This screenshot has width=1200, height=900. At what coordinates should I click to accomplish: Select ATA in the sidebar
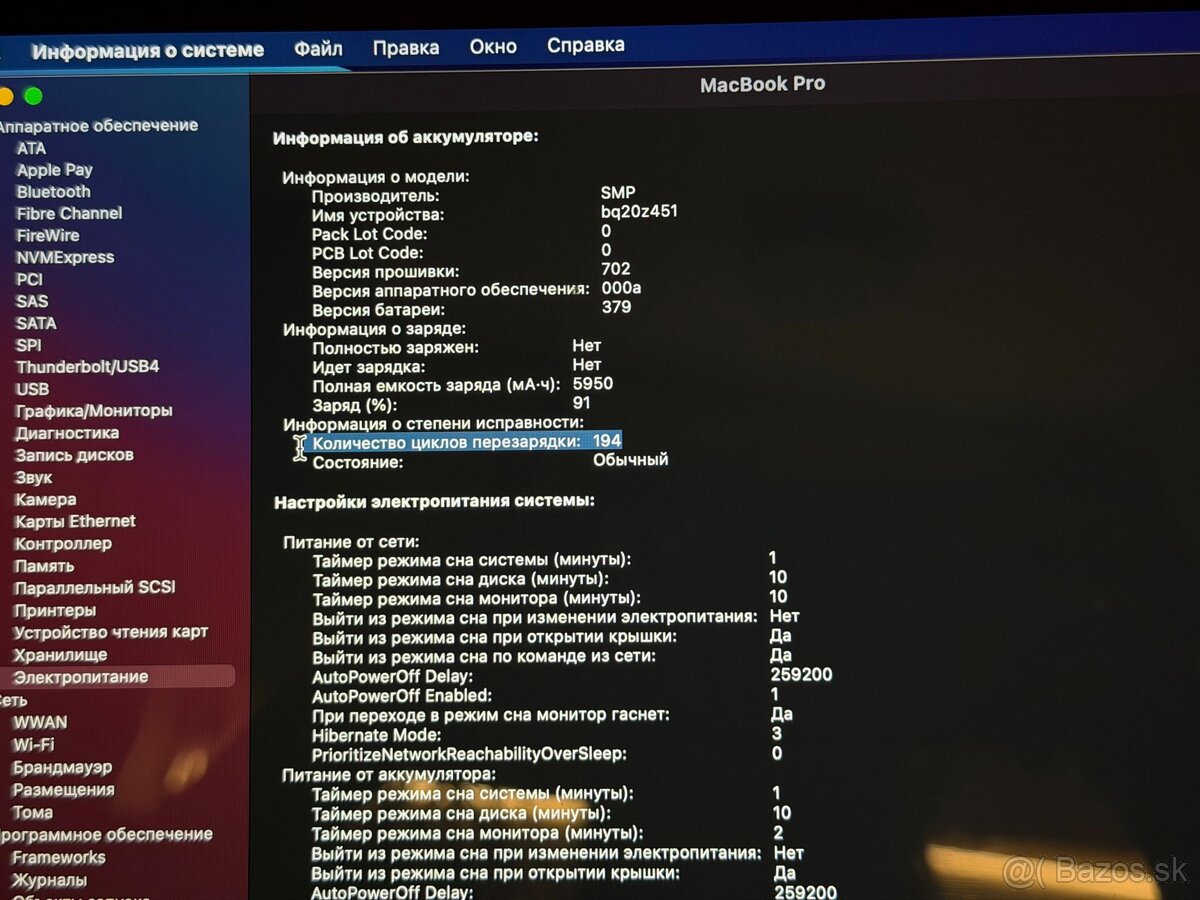31,148
